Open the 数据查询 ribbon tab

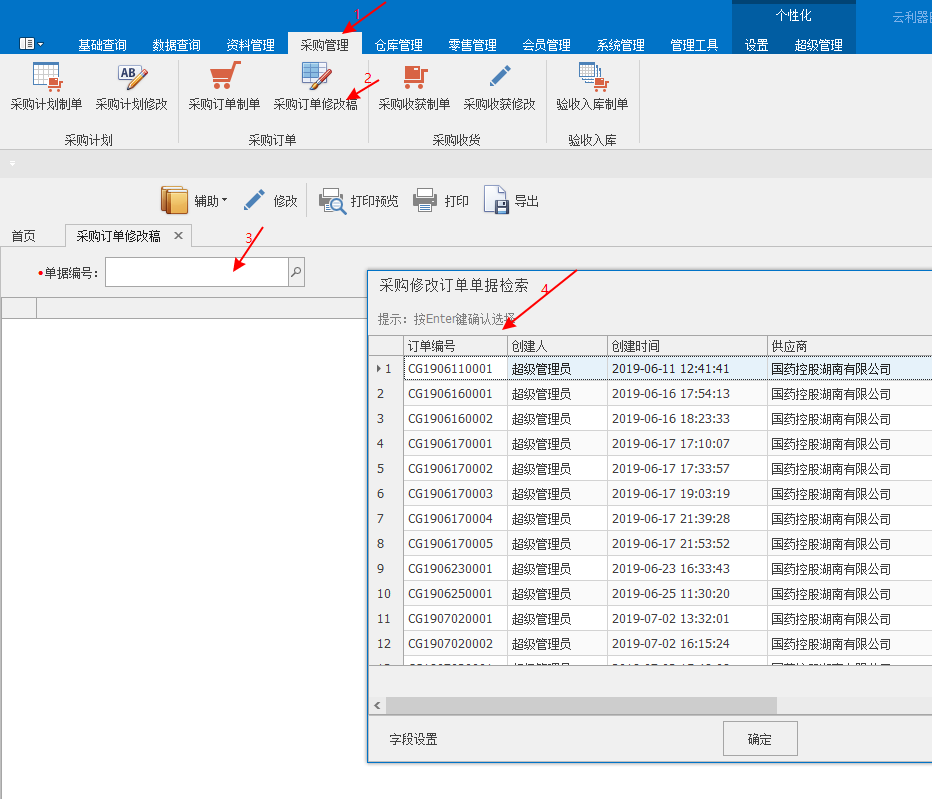[x=176, y=45]
